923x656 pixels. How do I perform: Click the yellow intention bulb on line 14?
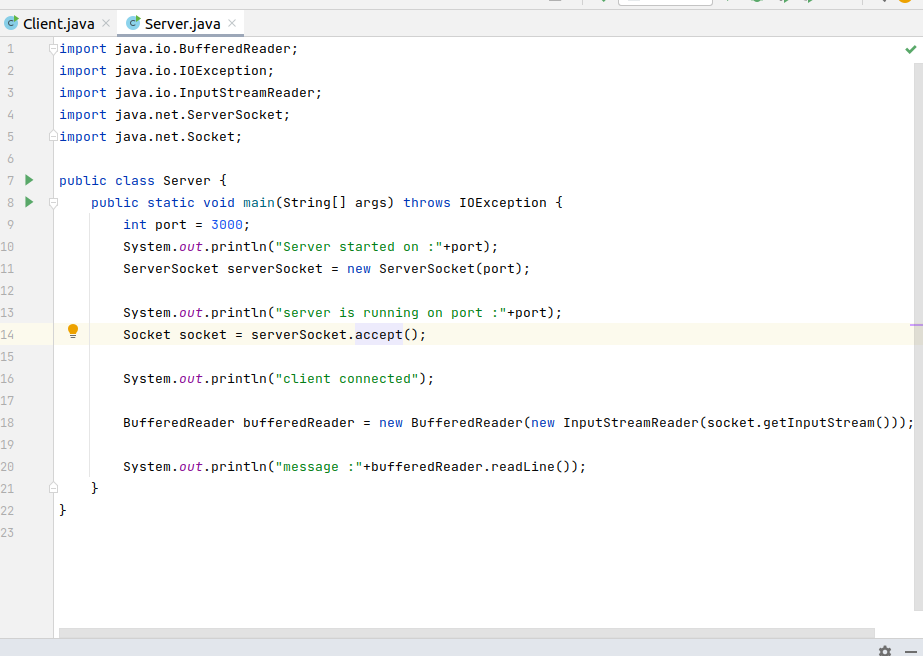point(71,330)
